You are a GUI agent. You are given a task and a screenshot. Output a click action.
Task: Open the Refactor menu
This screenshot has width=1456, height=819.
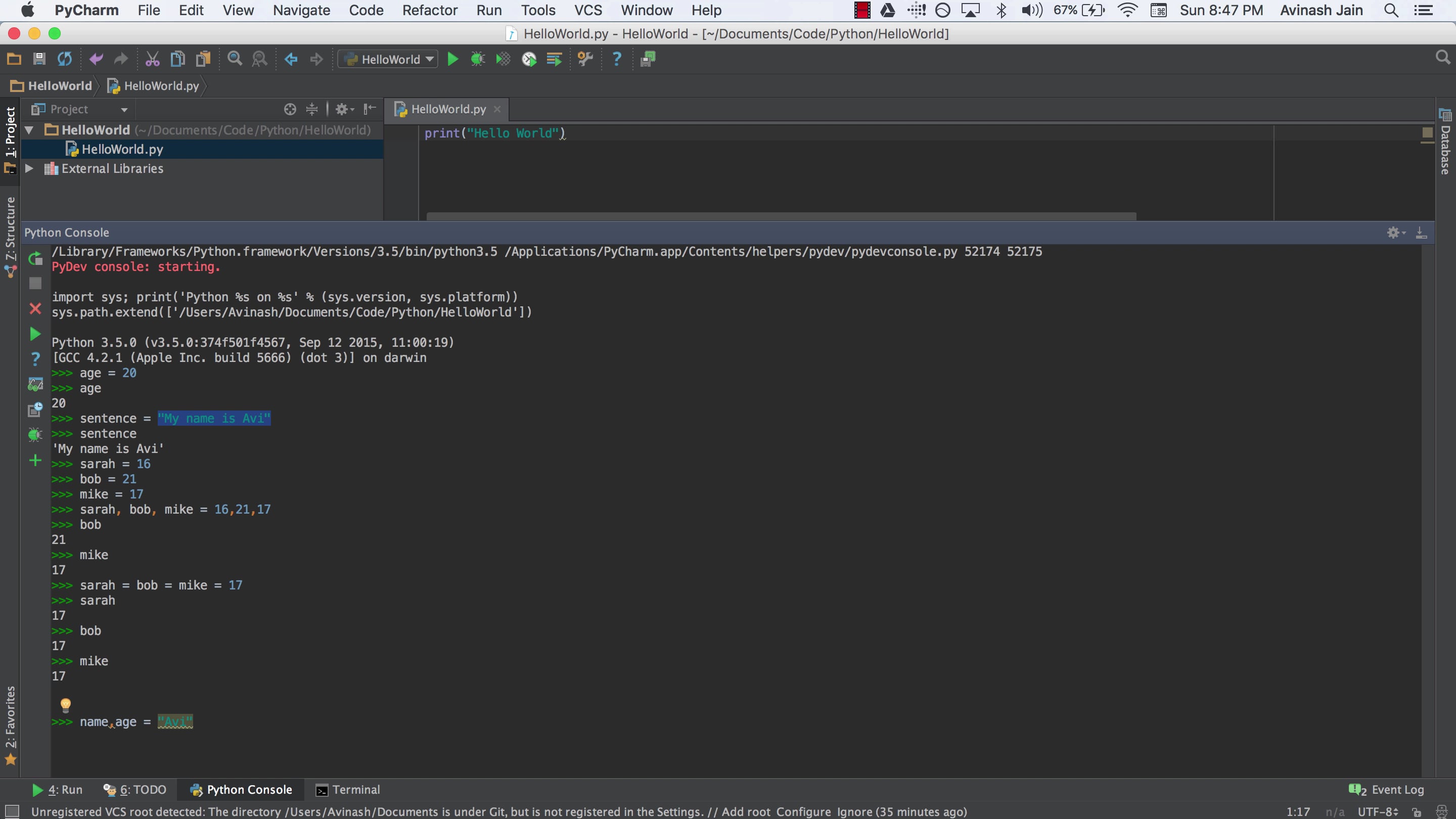[430, 10]
